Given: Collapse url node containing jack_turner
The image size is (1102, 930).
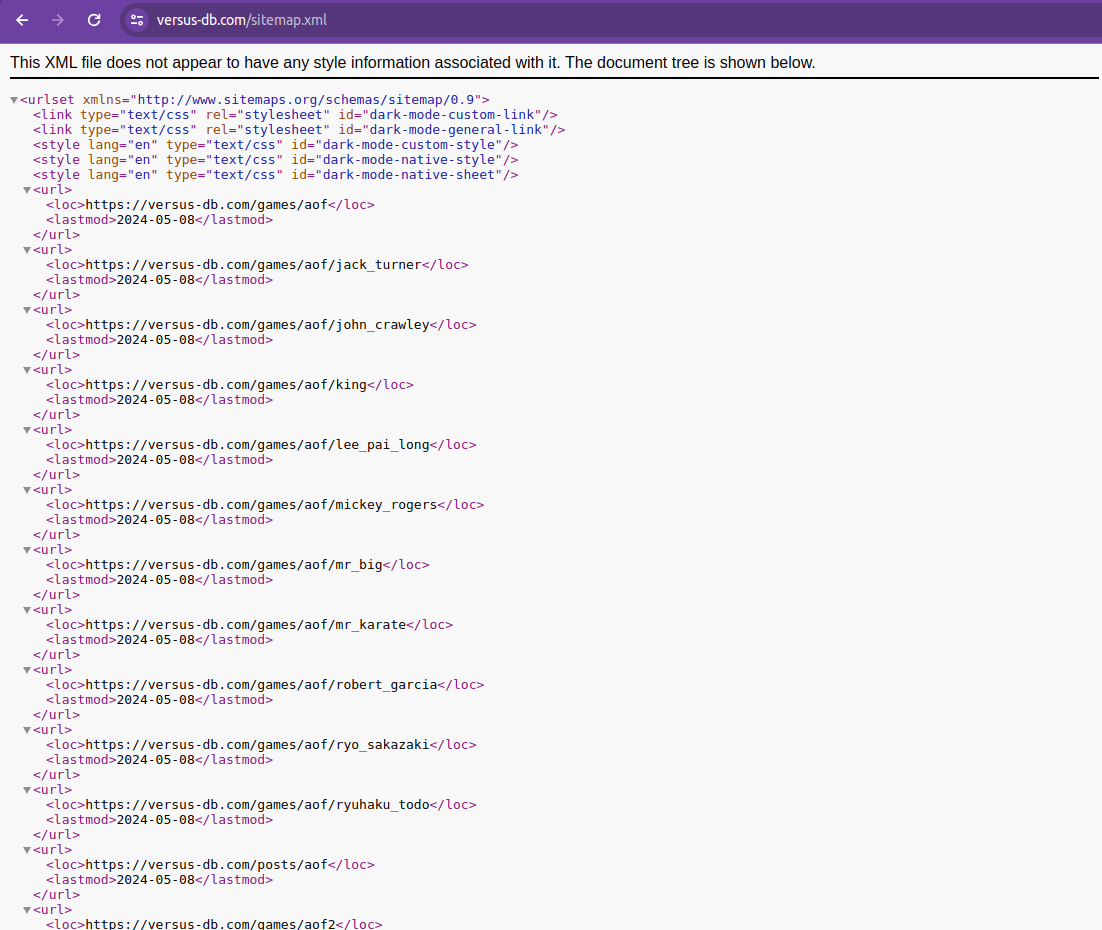Looking at the screenshot, I should pyautogui.click(x=27, y=250).
